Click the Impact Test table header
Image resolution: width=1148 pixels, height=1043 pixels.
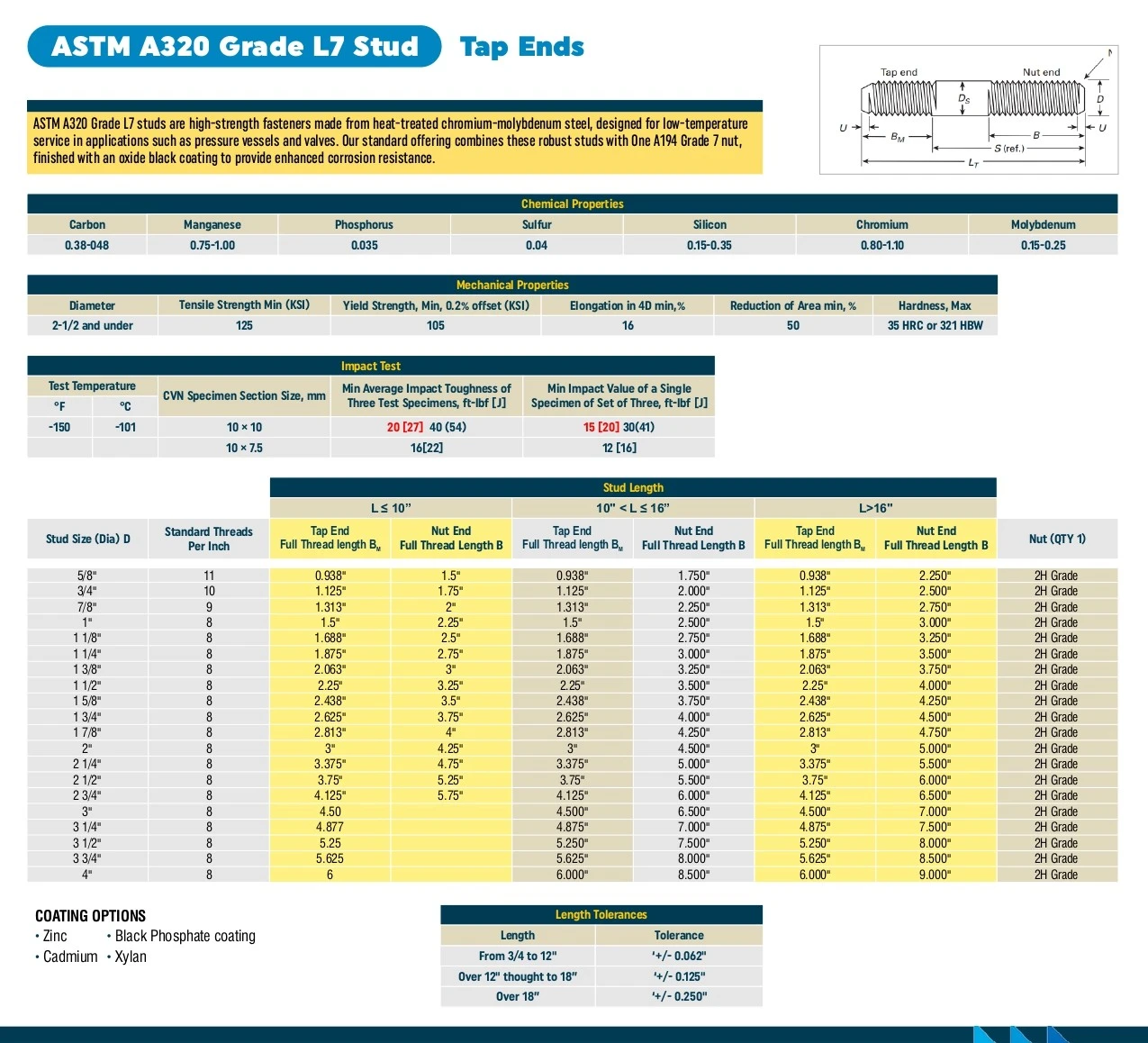[x=370, y=366]
